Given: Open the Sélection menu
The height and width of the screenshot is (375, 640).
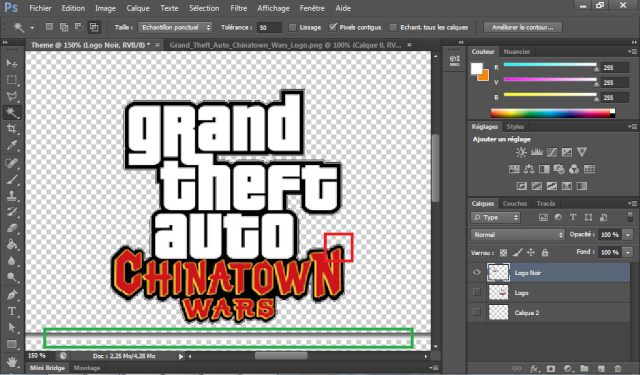Looking at the screenshot, I should (204, 8).
